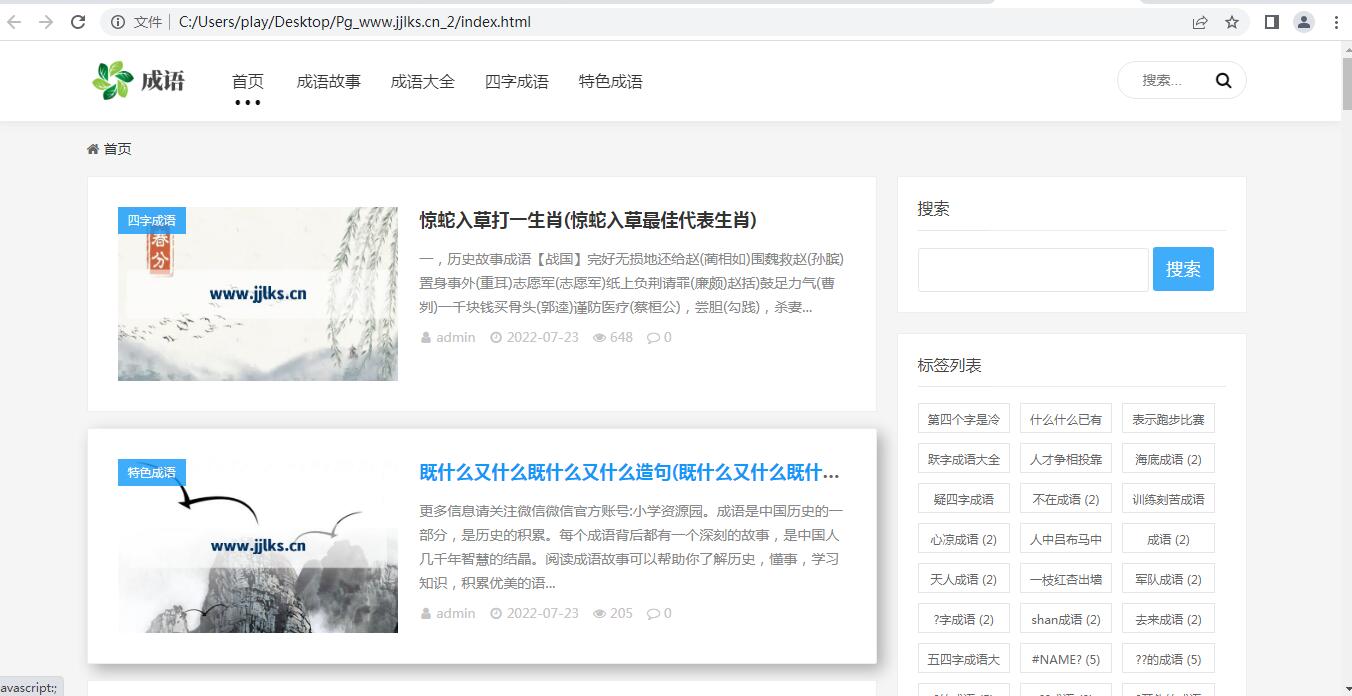The image size is (1352, 696).
Task: Click the first post thumbnail with 春分
Action: click(258, 294)
